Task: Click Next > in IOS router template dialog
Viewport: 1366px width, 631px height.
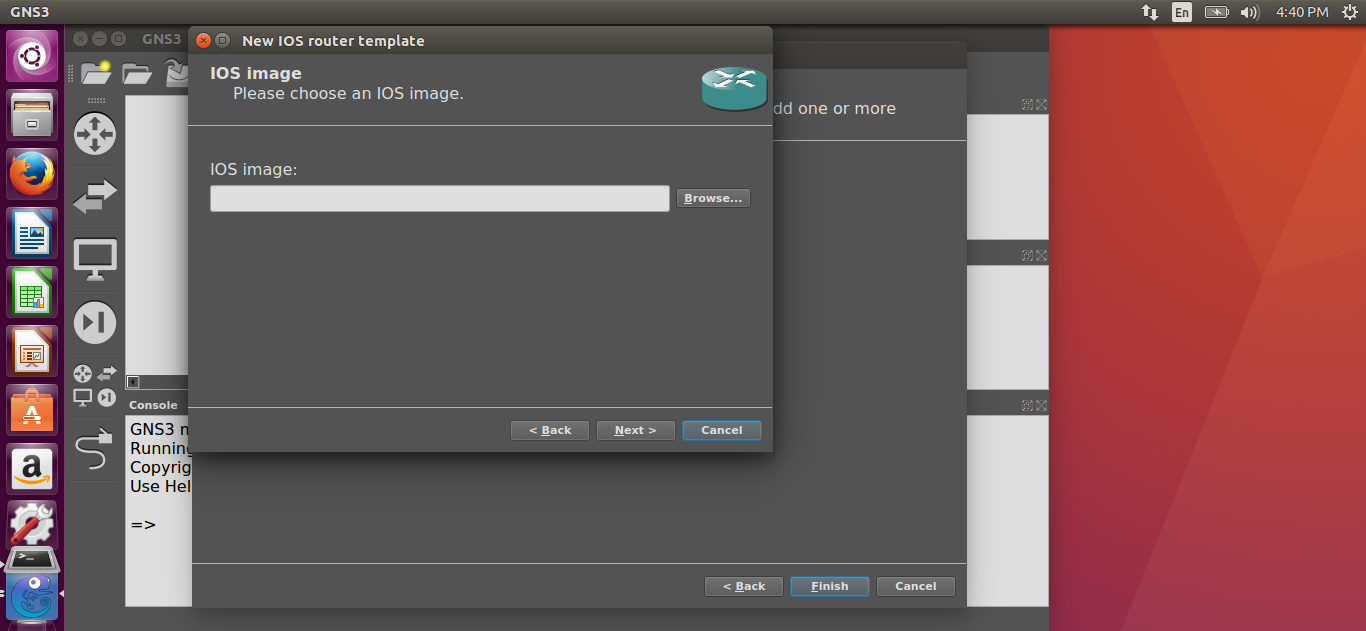Action: (636, 430)
